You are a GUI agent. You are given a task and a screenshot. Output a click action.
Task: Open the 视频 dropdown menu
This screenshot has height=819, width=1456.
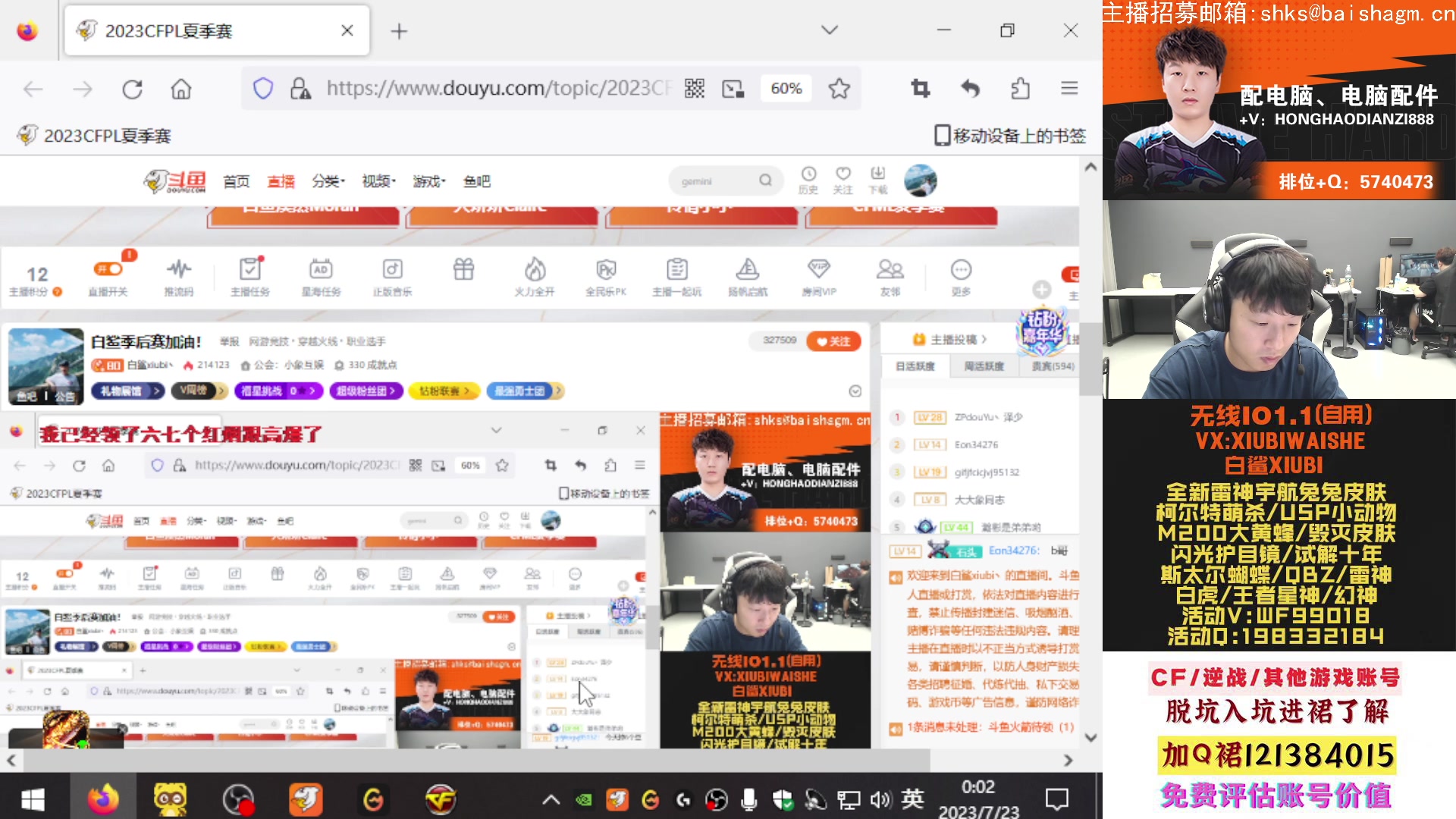[379, 181]
